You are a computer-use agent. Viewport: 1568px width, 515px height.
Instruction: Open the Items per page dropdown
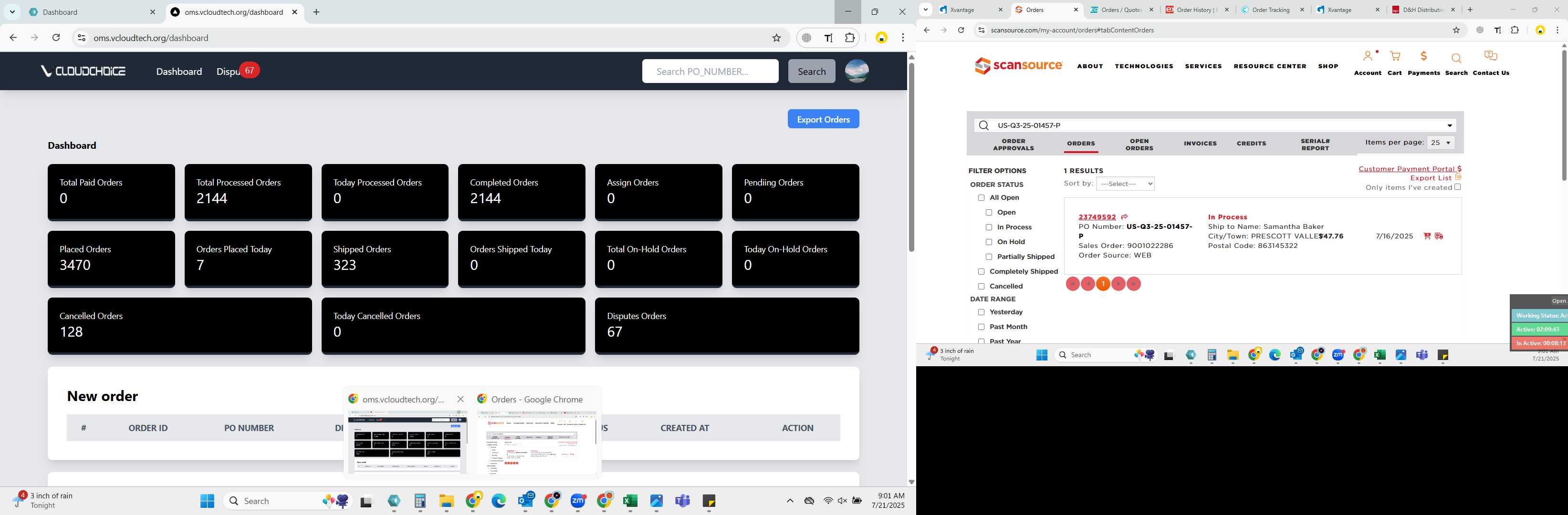1440,143
